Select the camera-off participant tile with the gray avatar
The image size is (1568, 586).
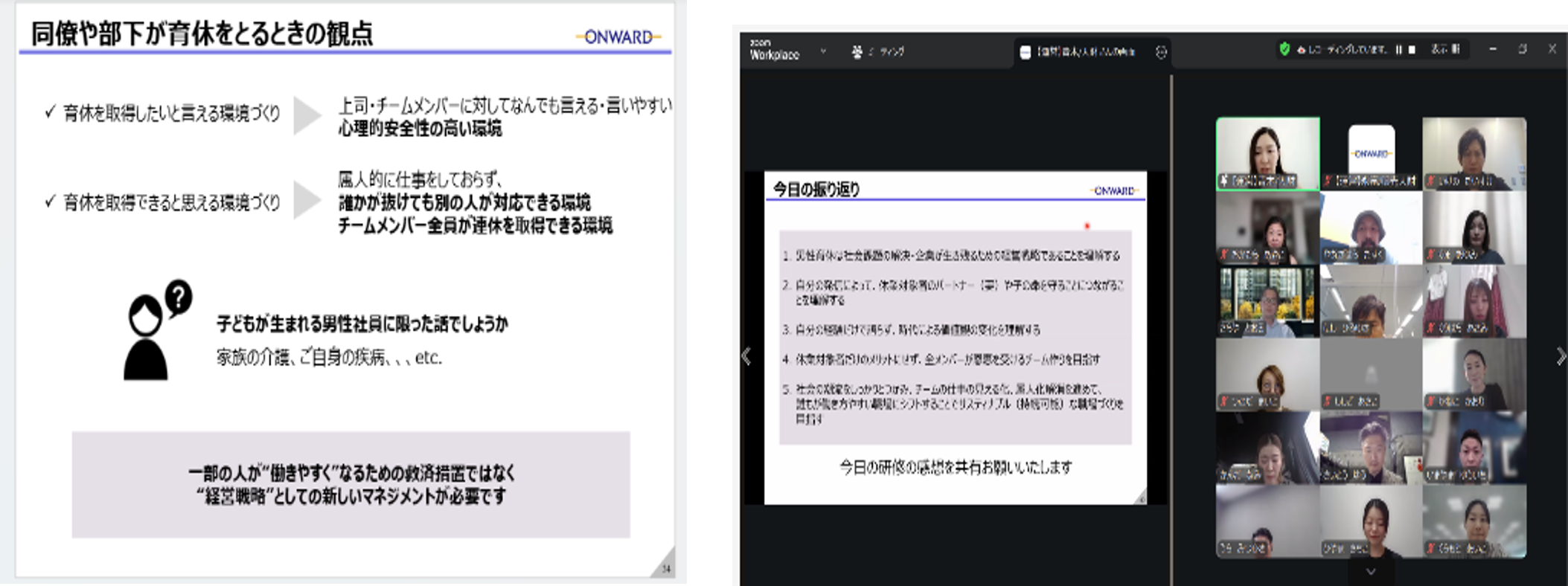pos(1371,374)
